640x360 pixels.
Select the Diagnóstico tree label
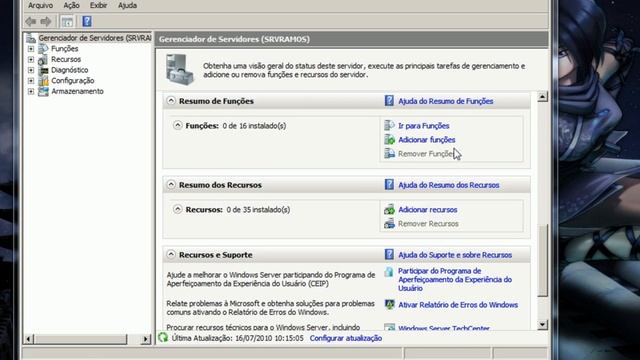point(69,70)
